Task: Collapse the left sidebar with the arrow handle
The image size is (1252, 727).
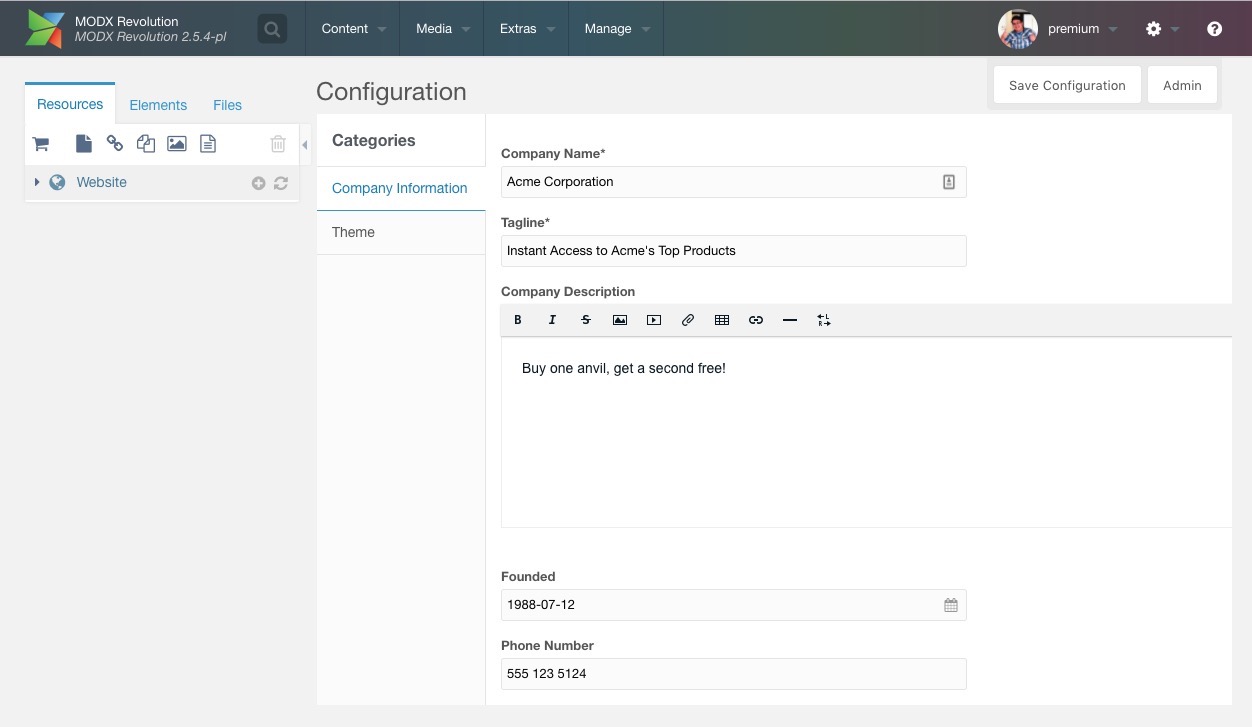Action: click(305, 145)
